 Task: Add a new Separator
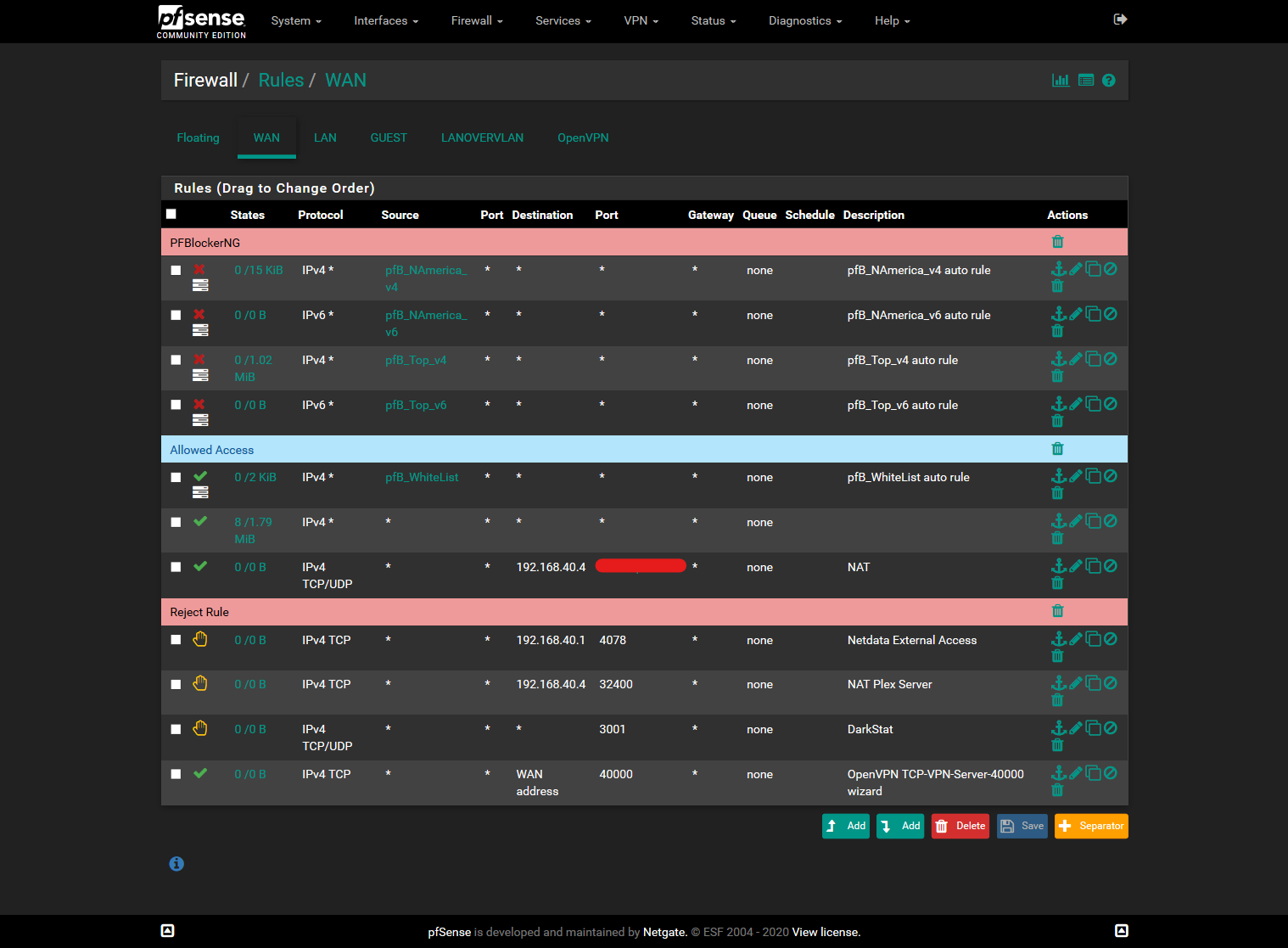point(1091,826)
